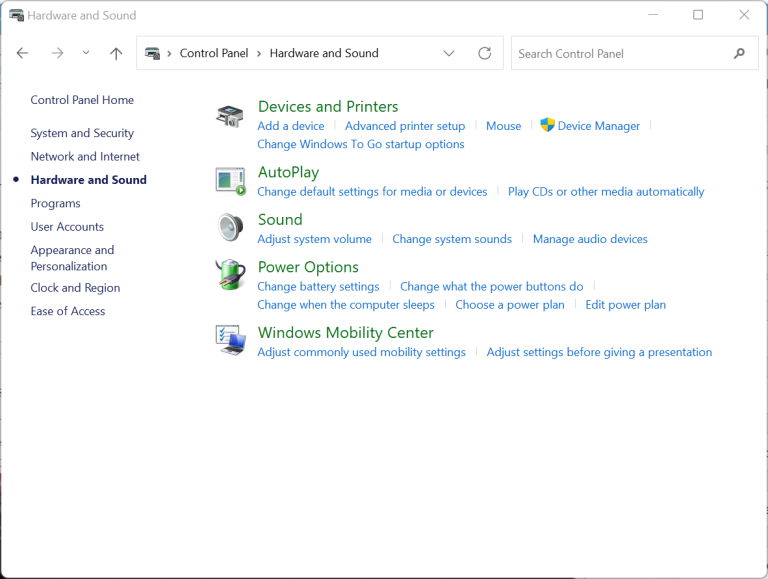This screenshot has height=579, width=768.
Task: Go forward with the right arrow
Action: point(57,53)
